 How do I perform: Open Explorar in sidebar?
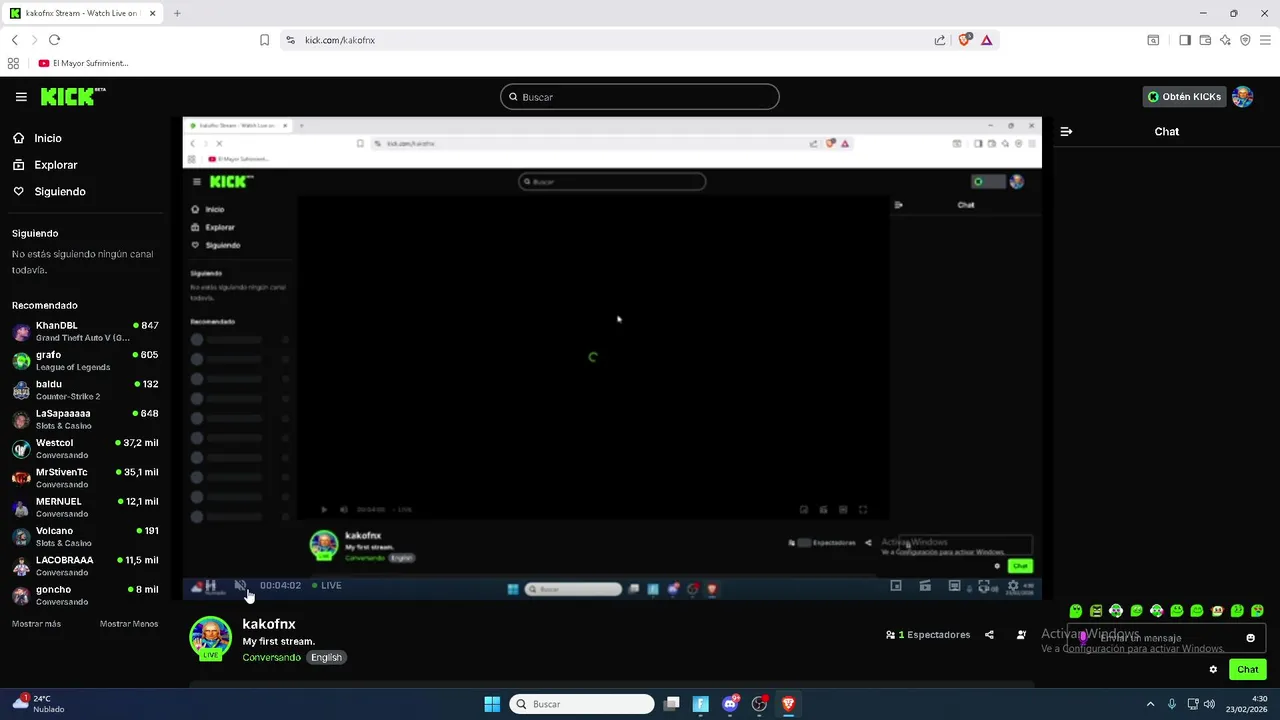[45, 165]
